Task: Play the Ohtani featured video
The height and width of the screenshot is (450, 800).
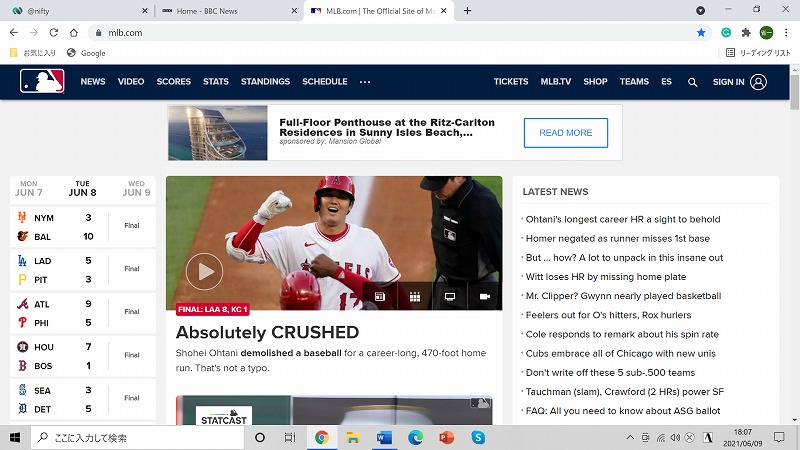Action: pos(205,271)
